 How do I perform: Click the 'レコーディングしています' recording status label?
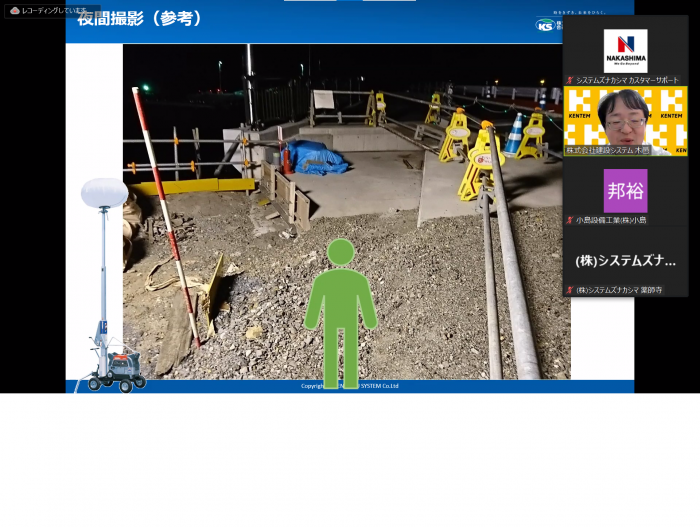tap(54, 11)
